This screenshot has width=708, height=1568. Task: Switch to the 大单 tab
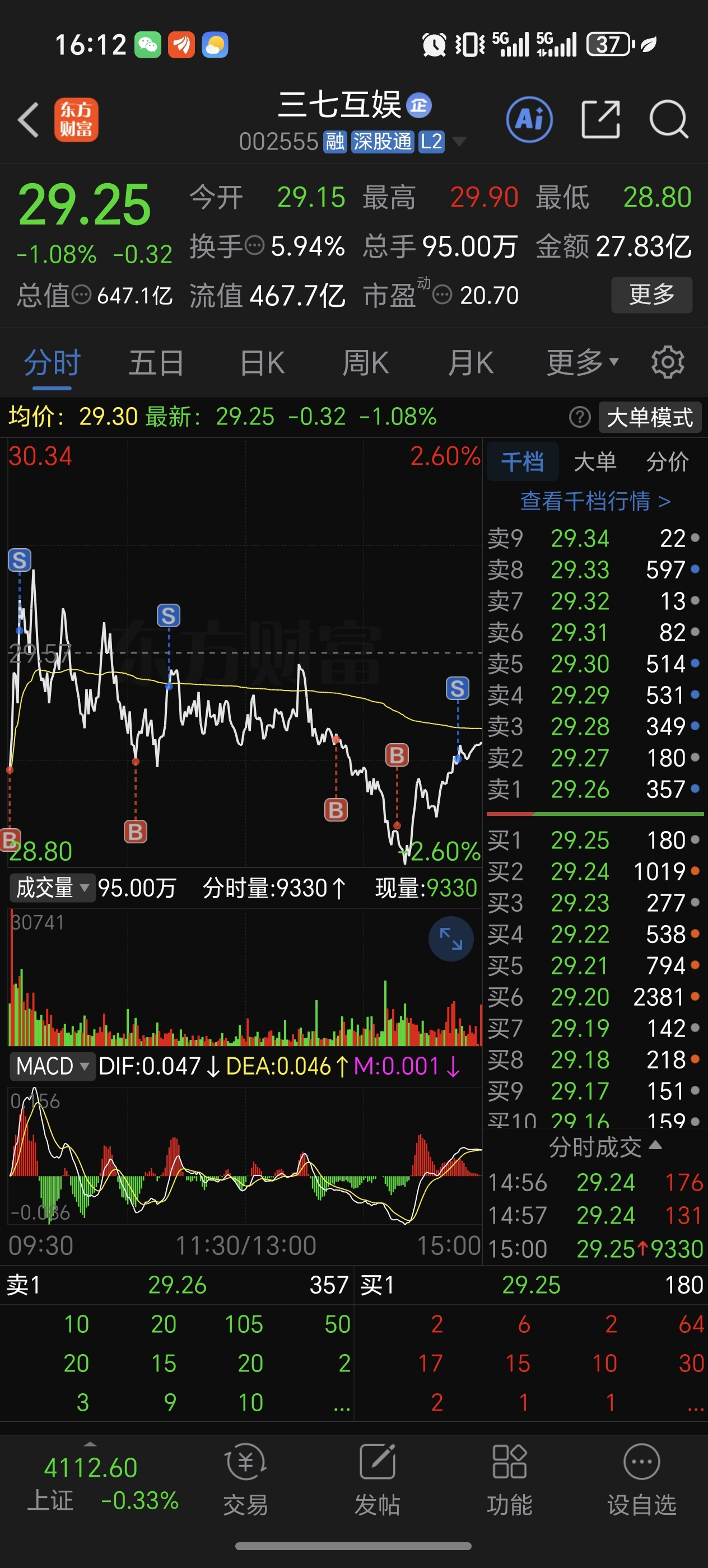pos(595,461)
